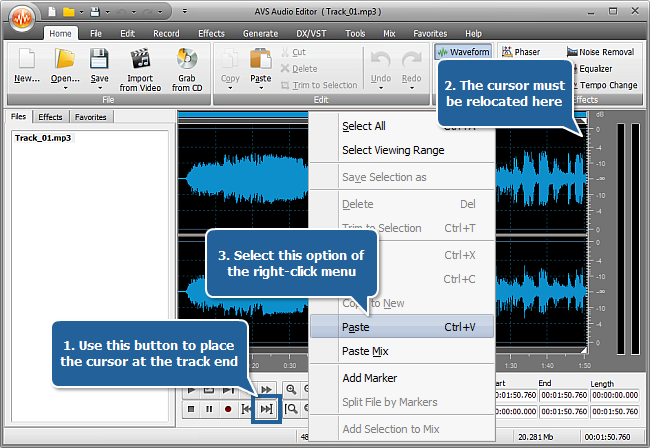
Task: Jump the cursor to the track end
Action: tap(267, 409)
